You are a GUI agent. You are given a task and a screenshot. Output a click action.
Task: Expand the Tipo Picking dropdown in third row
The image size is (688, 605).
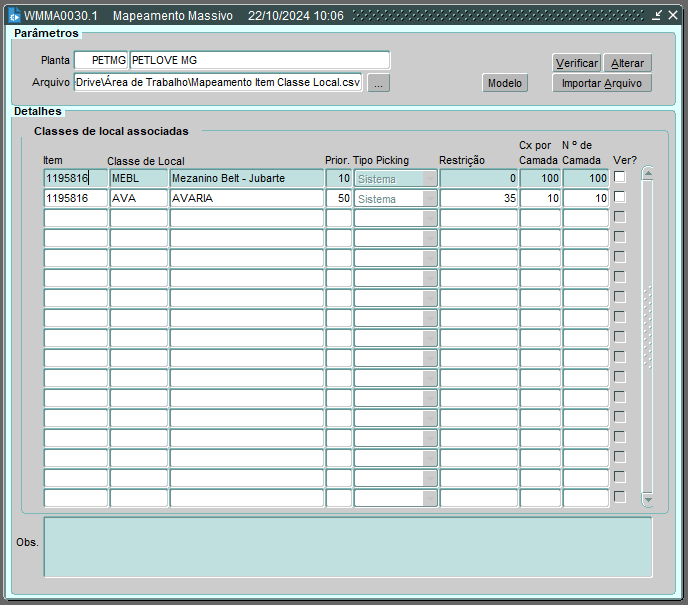(430, 218)
